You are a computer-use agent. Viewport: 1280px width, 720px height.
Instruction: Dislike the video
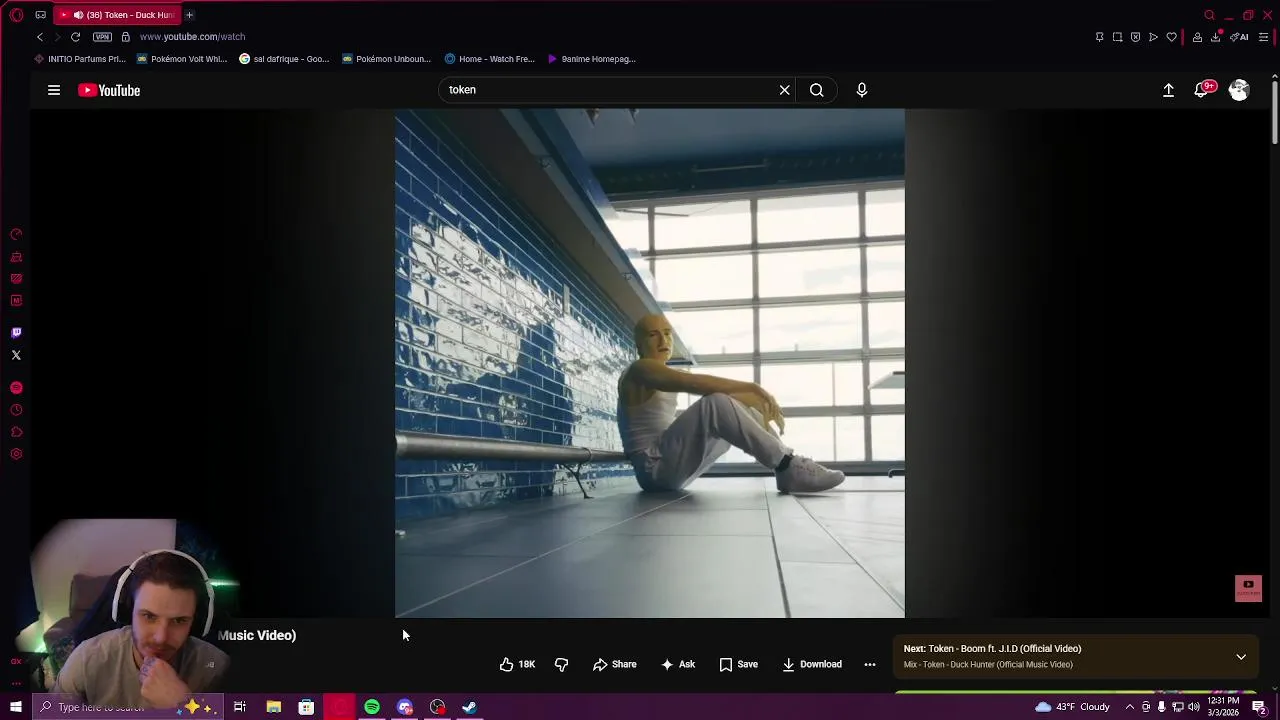point(561,664)
